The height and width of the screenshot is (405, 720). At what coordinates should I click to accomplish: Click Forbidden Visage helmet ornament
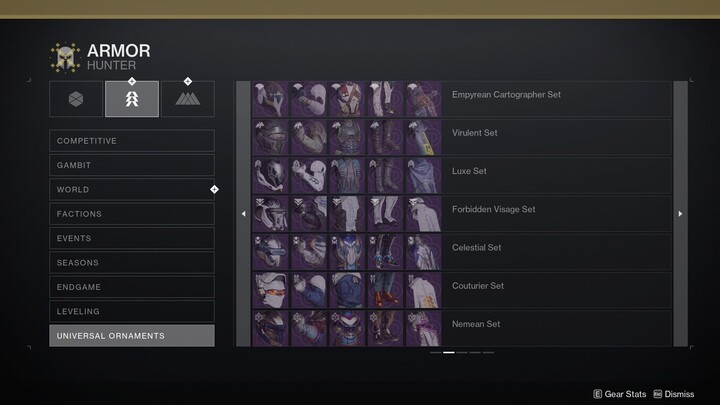point(271,214)
